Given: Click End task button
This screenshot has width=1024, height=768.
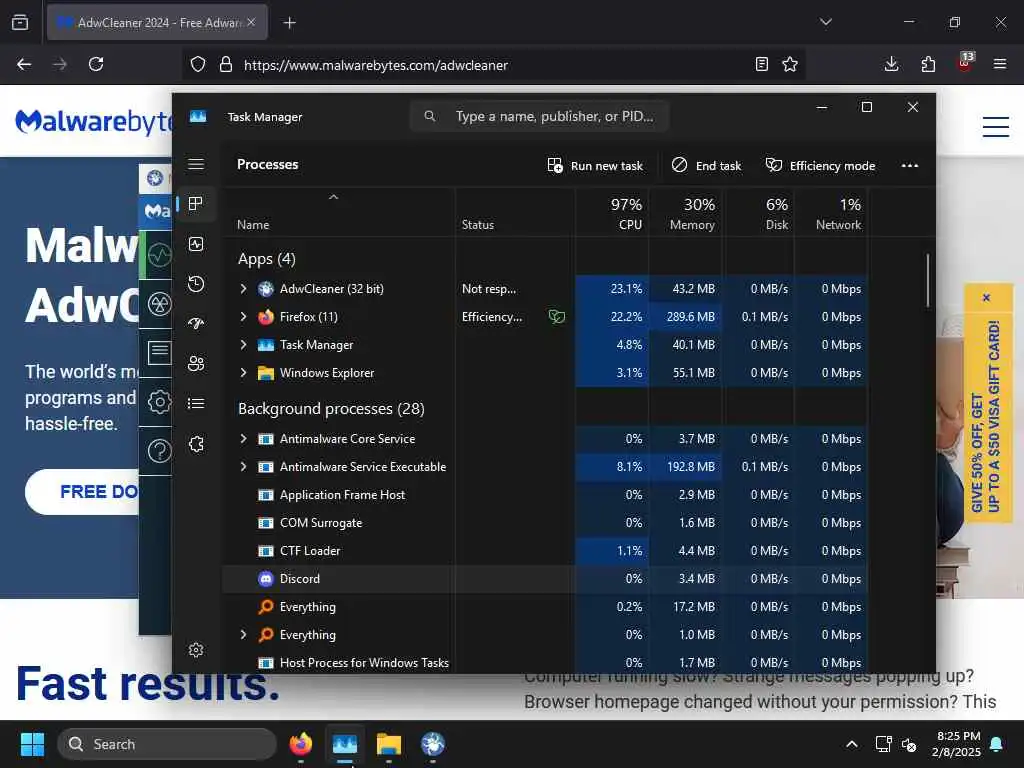Looking at the screenshot, I should coord(707,166).
